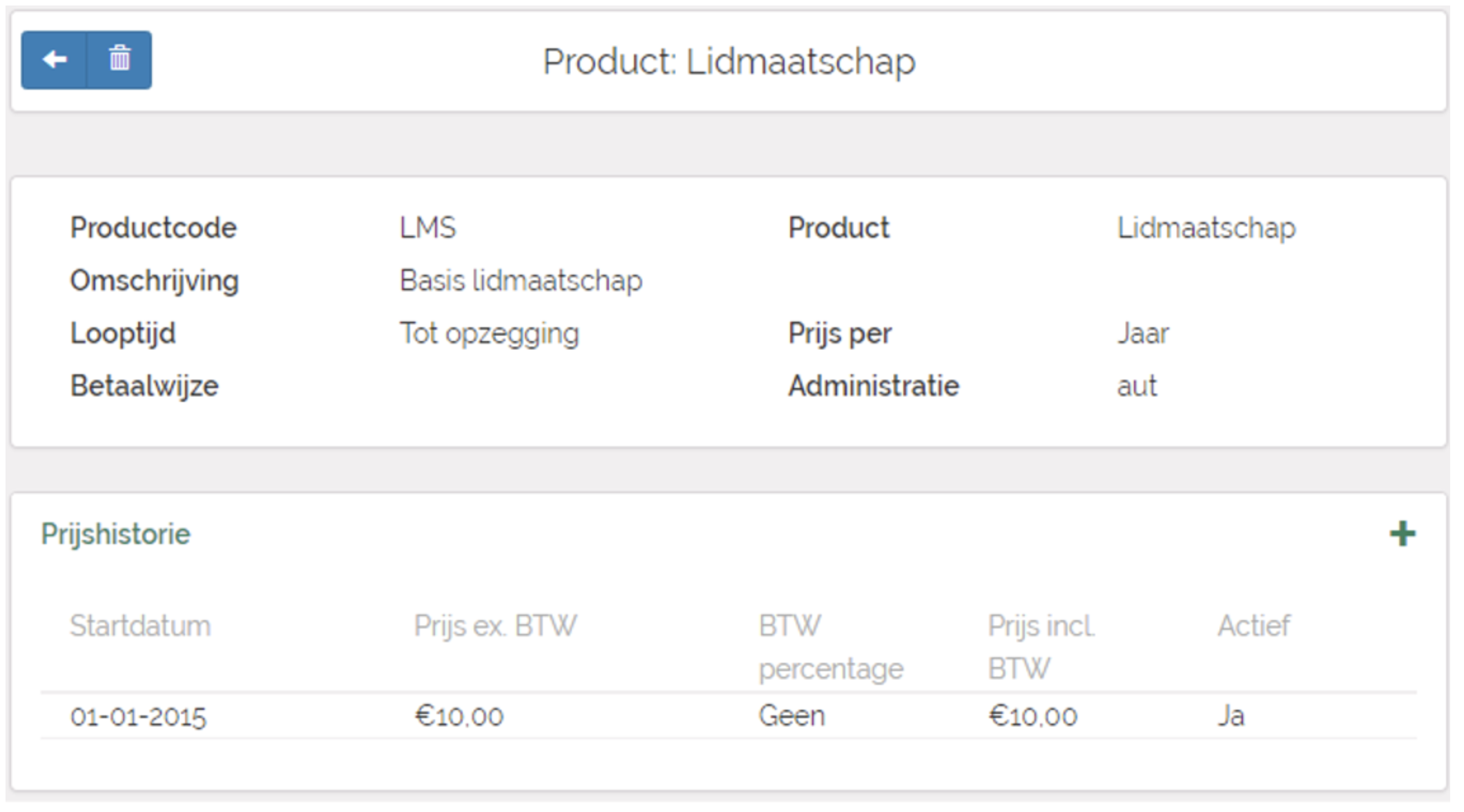Click the trash delete icon
This screenshot has width=1464, height=812.
pyautogui.click(x=119, y=60)
